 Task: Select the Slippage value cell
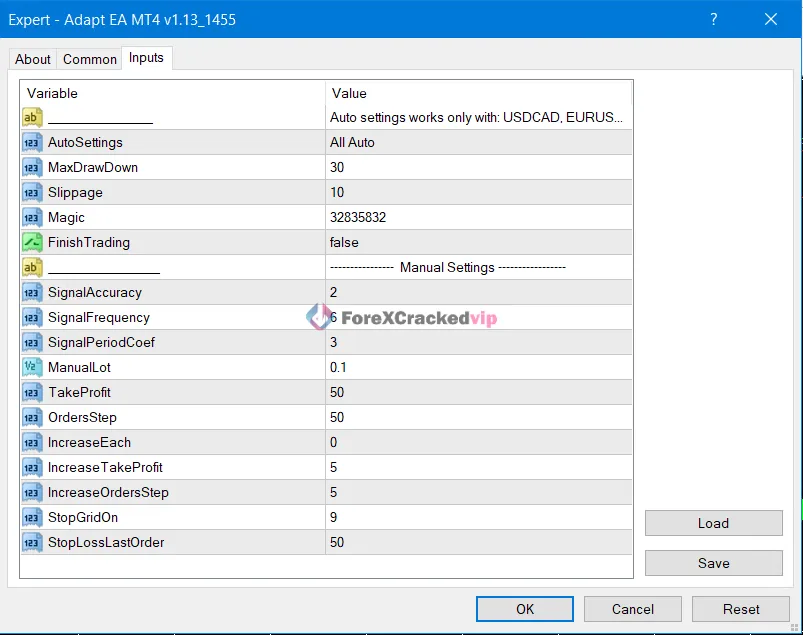coord(478,192)
